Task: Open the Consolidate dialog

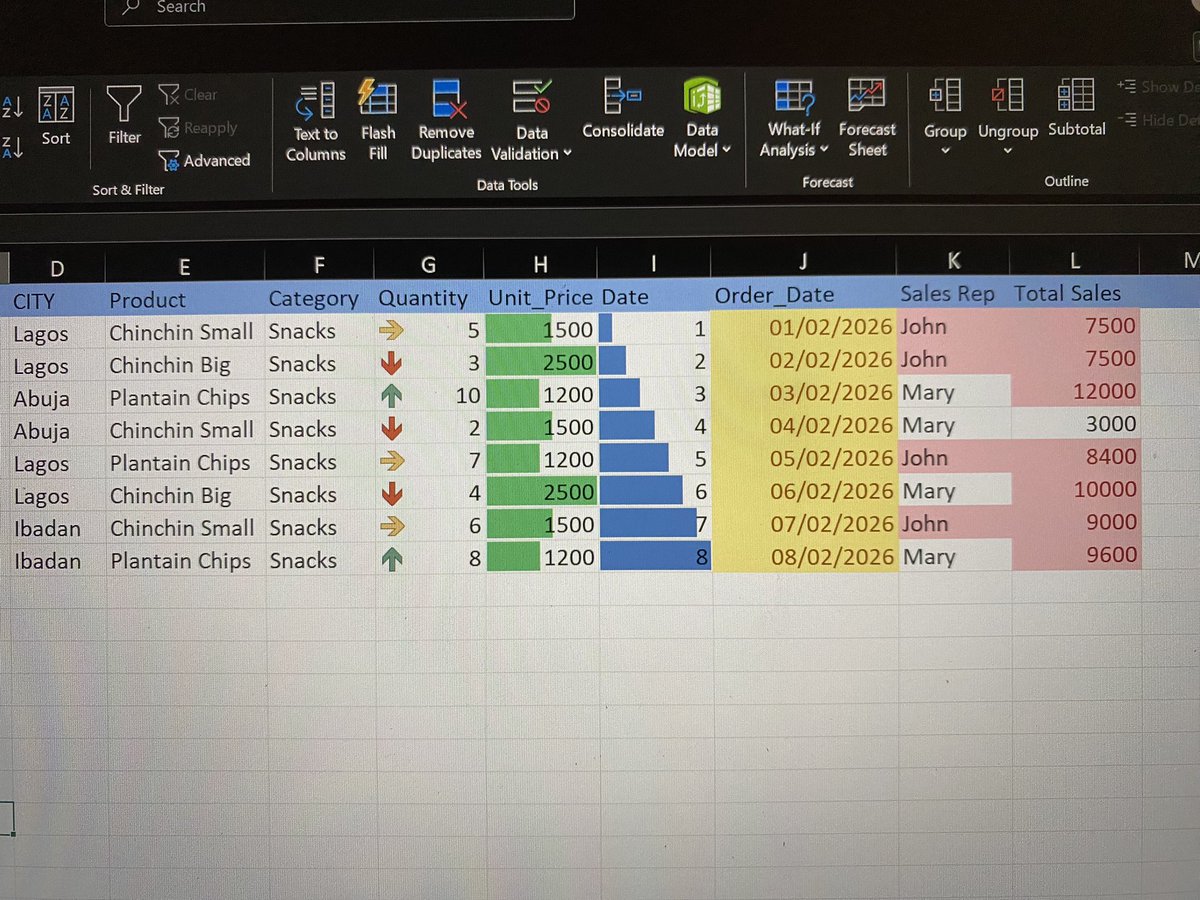Action: (x=623, y=110)
